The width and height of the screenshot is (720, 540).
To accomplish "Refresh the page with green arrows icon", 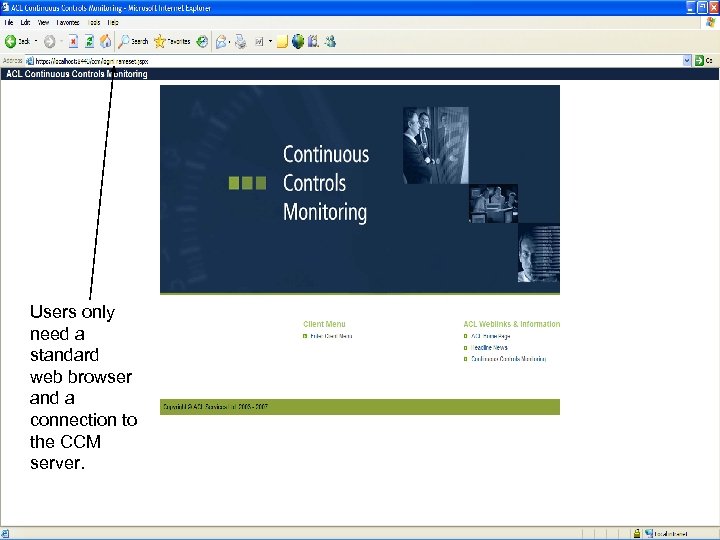I will [x=90, y=42].
